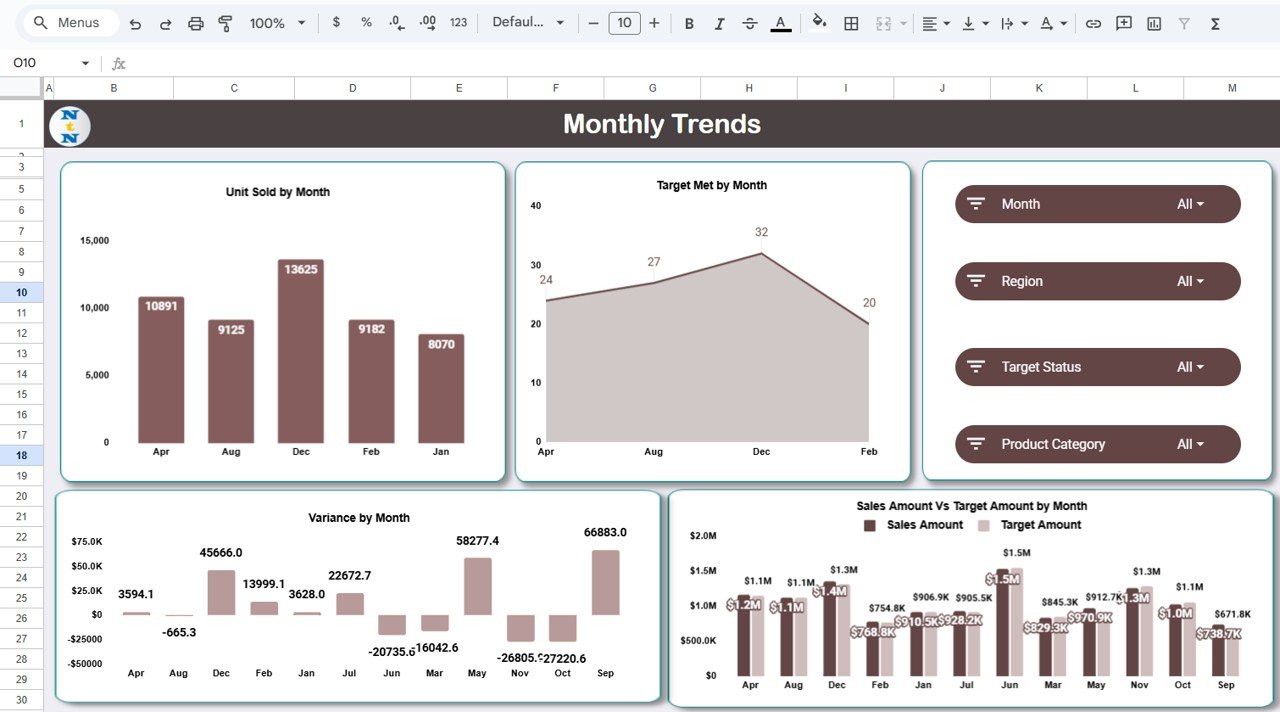This screenshot has width=1280, height=712.
Task: Format selection as currency
Action: (x=336, y=22)
